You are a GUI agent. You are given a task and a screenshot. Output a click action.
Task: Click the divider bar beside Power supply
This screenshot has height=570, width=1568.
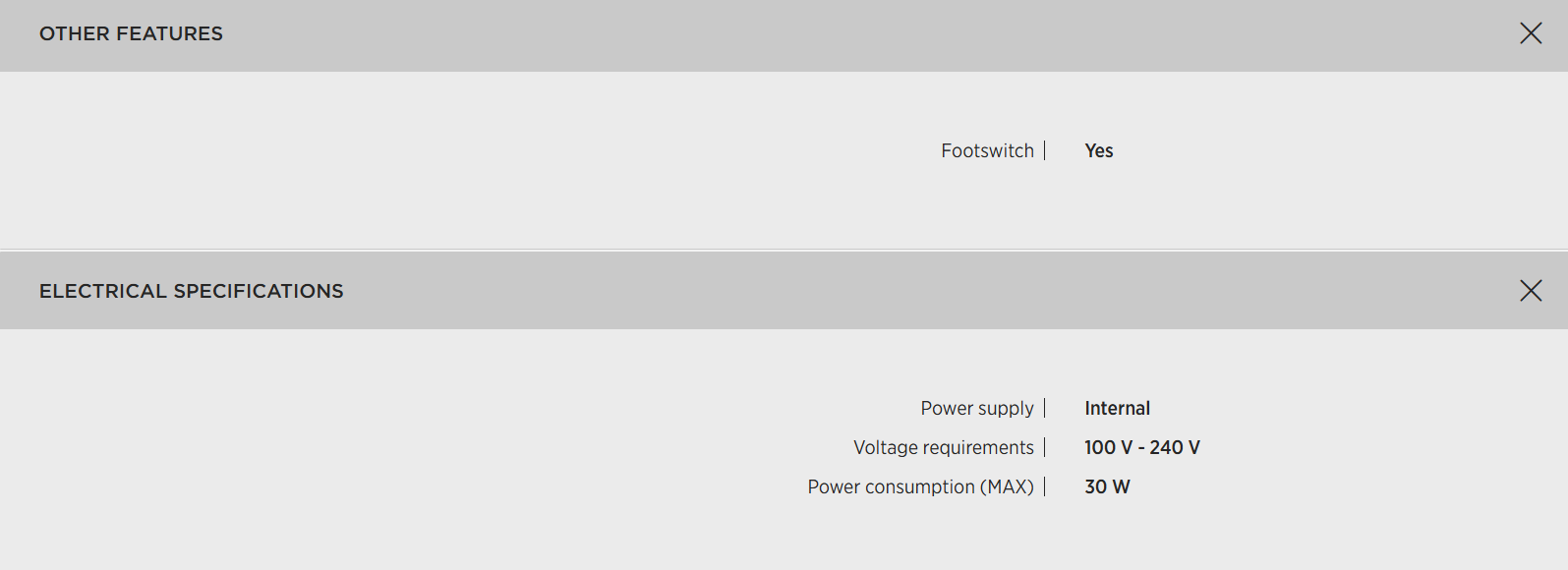(1045, 408)
